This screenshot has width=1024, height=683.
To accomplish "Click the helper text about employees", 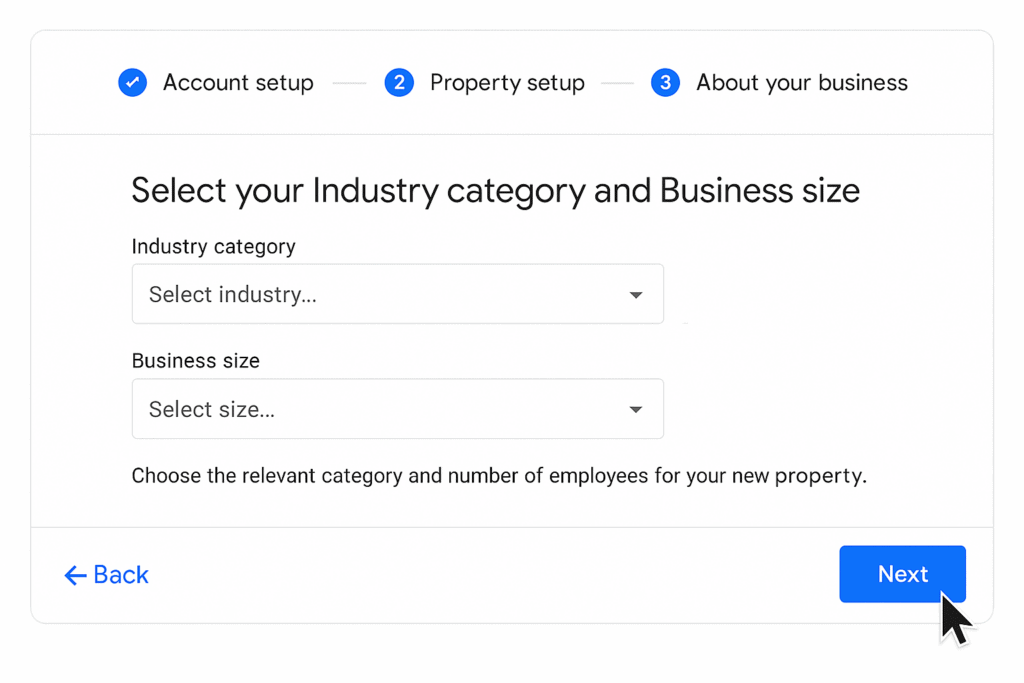I will pyautogui.click(x=499, y=476).
